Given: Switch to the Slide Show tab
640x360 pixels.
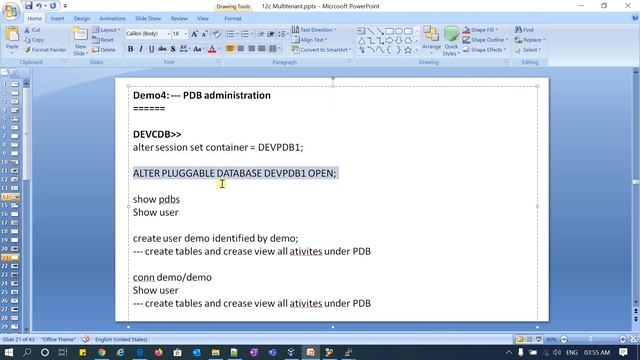Looking at the screenshot, I should (148, 18).
